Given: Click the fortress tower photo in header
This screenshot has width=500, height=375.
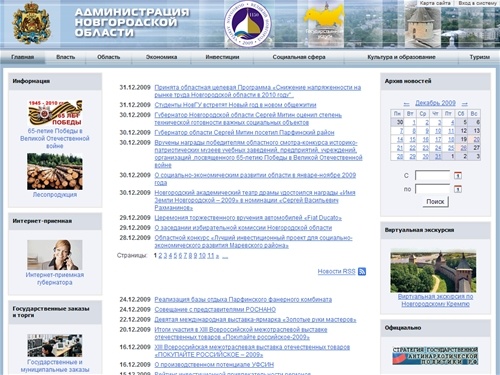Looking at the screenshot, I should [422, 28].
